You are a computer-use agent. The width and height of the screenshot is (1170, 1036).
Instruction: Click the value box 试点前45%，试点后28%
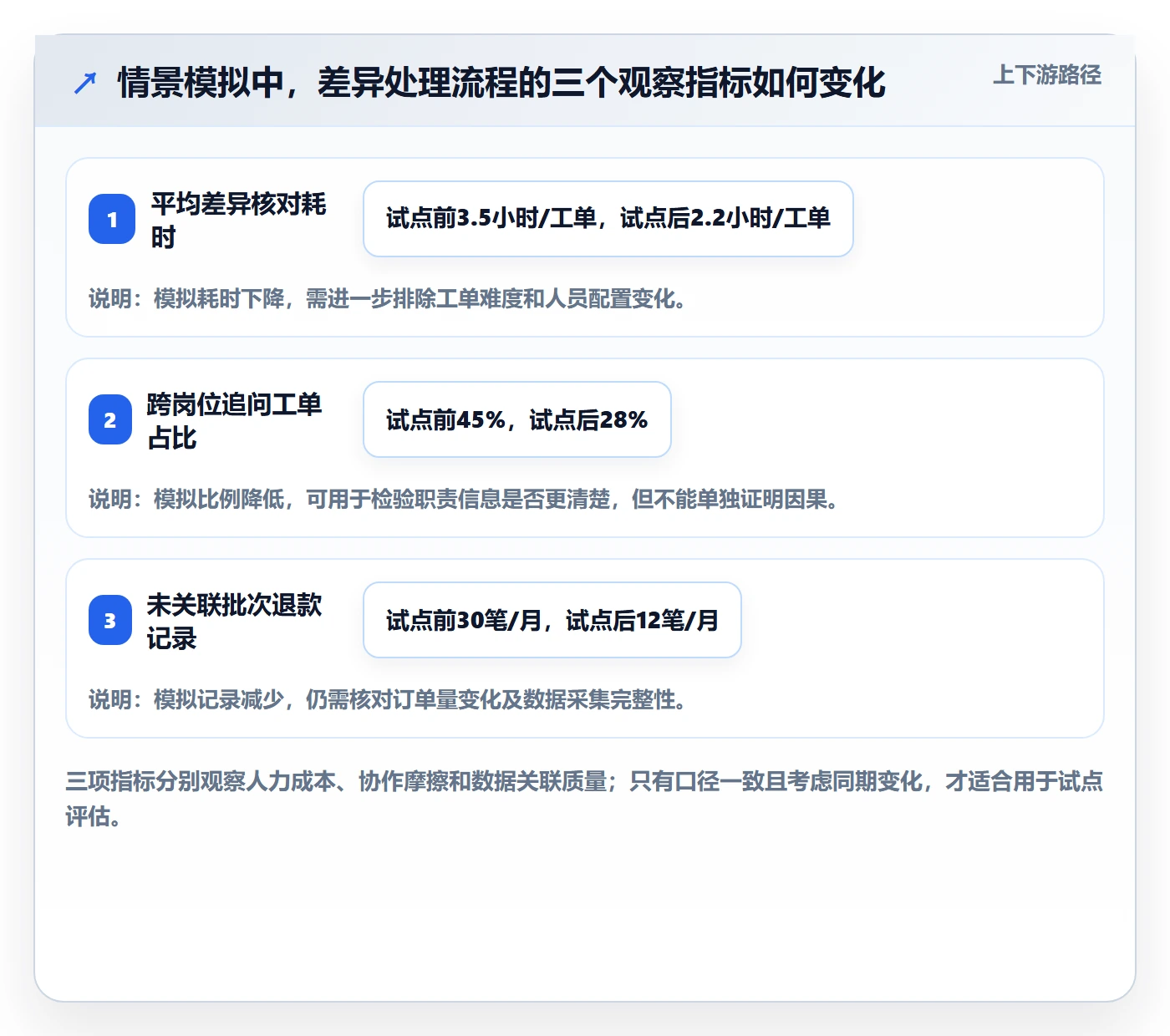pos(517,419)
